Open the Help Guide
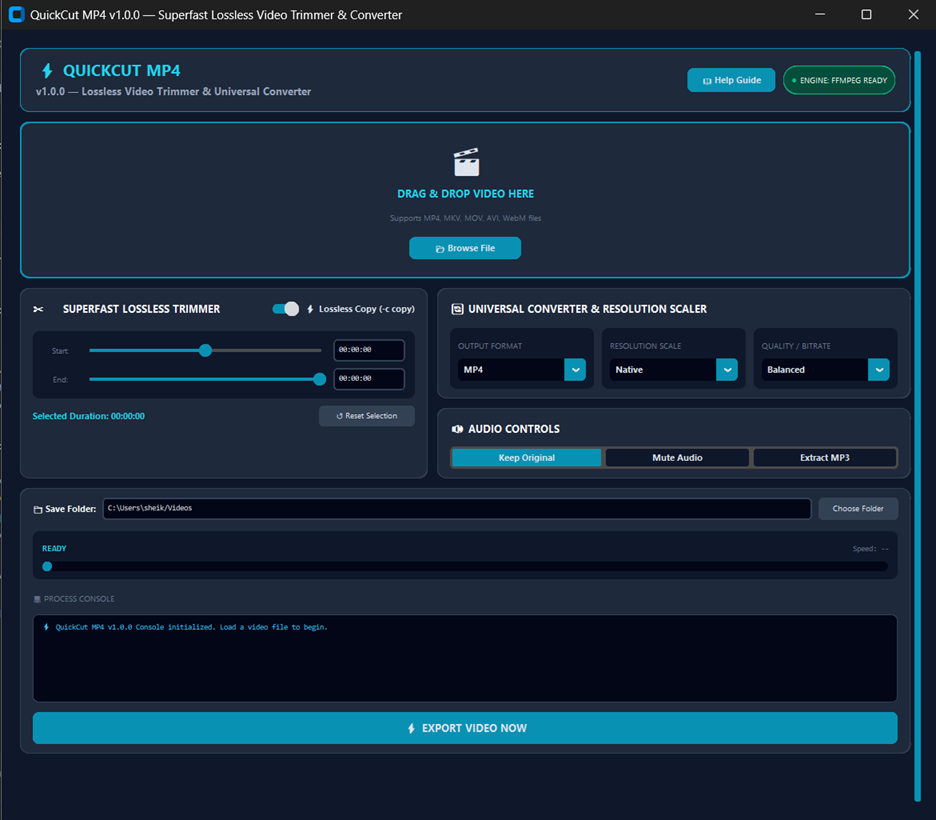Image resolution: width=936 pixels, height=820 pixels. coord(731,80)
